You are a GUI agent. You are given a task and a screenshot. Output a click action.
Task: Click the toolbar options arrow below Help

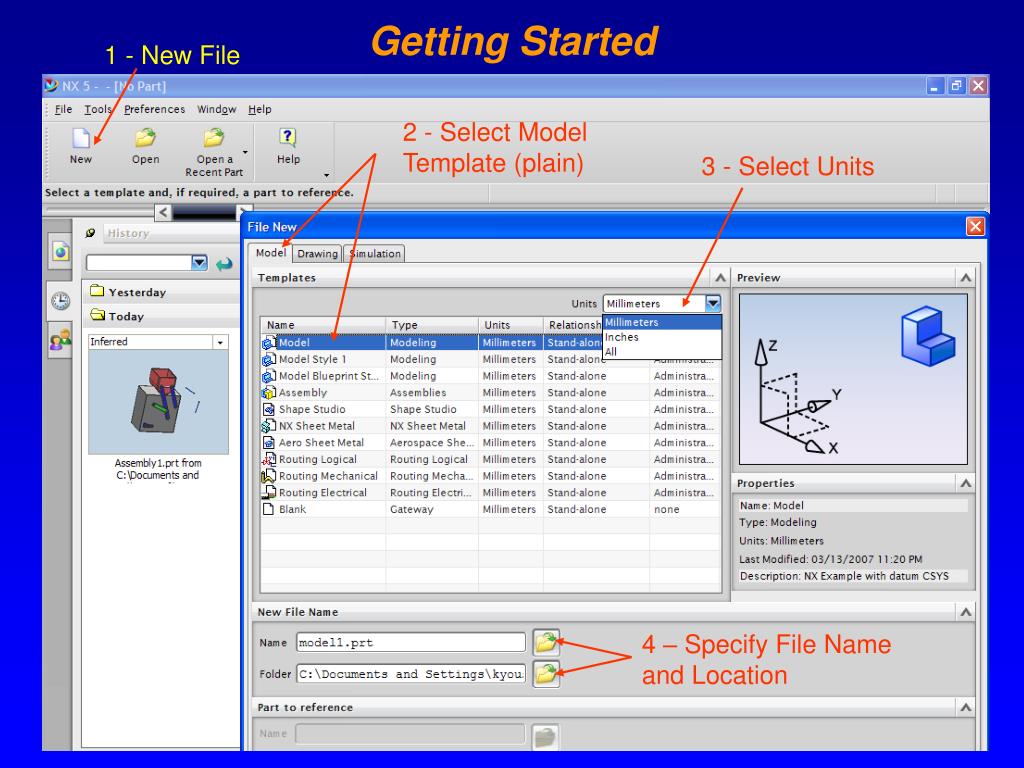coord(326,176)
